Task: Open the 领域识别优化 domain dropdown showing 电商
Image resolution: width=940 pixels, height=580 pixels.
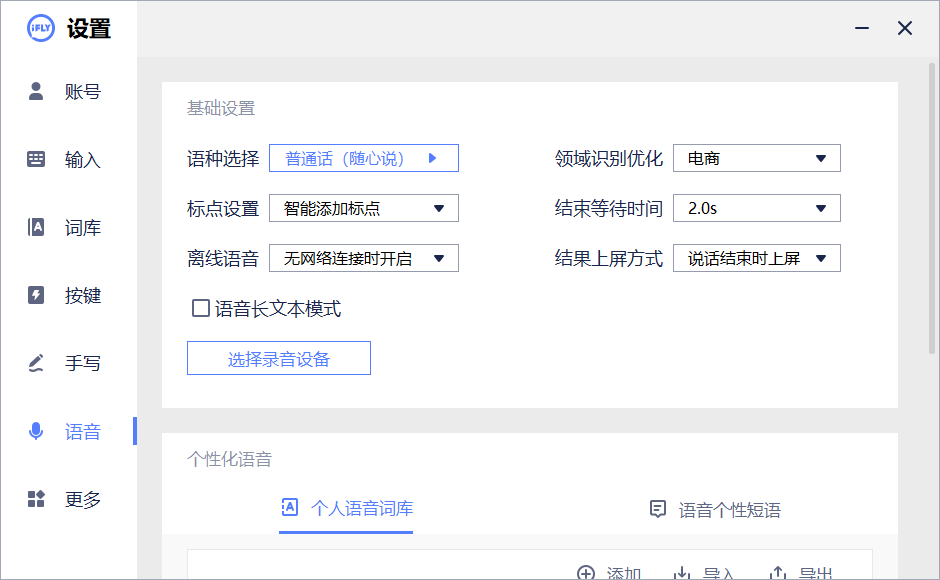Action: click(x=757, y=157)
